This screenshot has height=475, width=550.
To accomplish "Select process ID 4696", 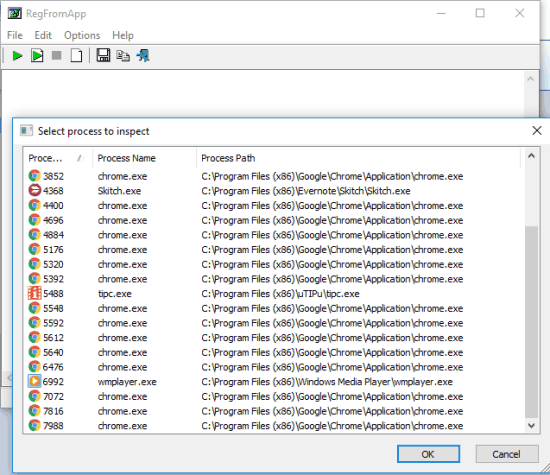I will click(53, 220).
